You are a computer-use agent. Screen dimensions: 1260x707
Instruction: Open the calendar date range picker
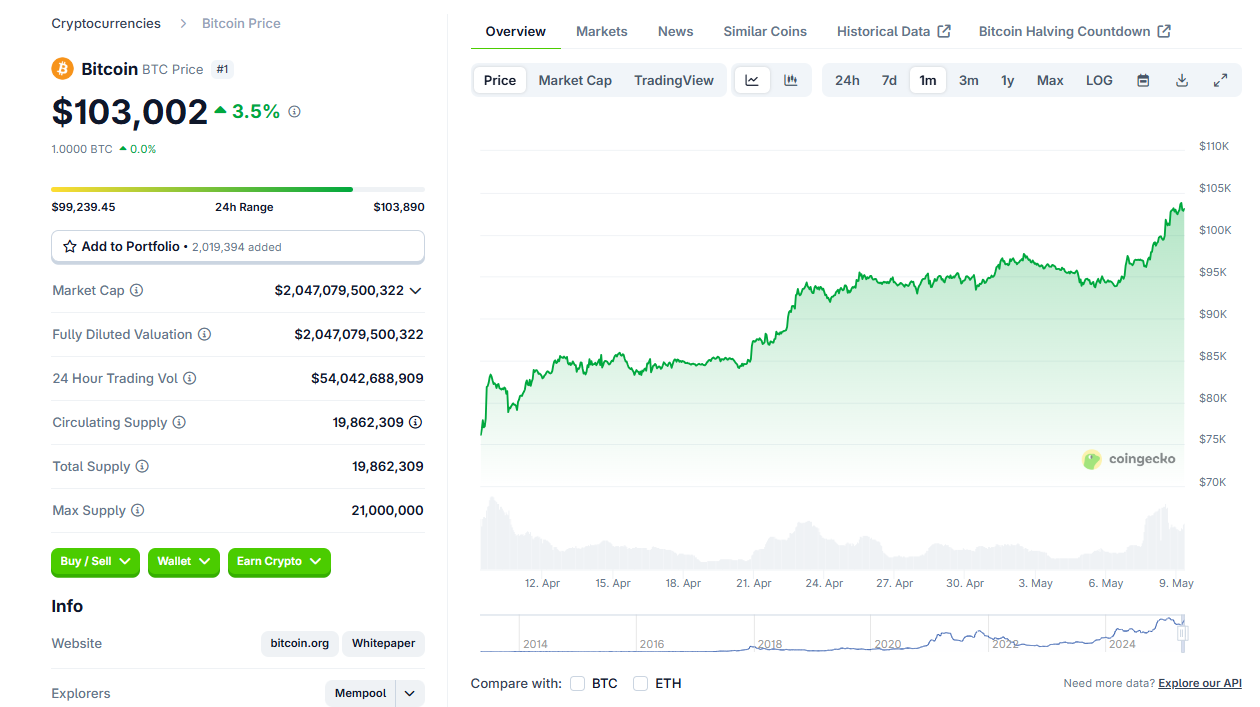(1143, 80)
